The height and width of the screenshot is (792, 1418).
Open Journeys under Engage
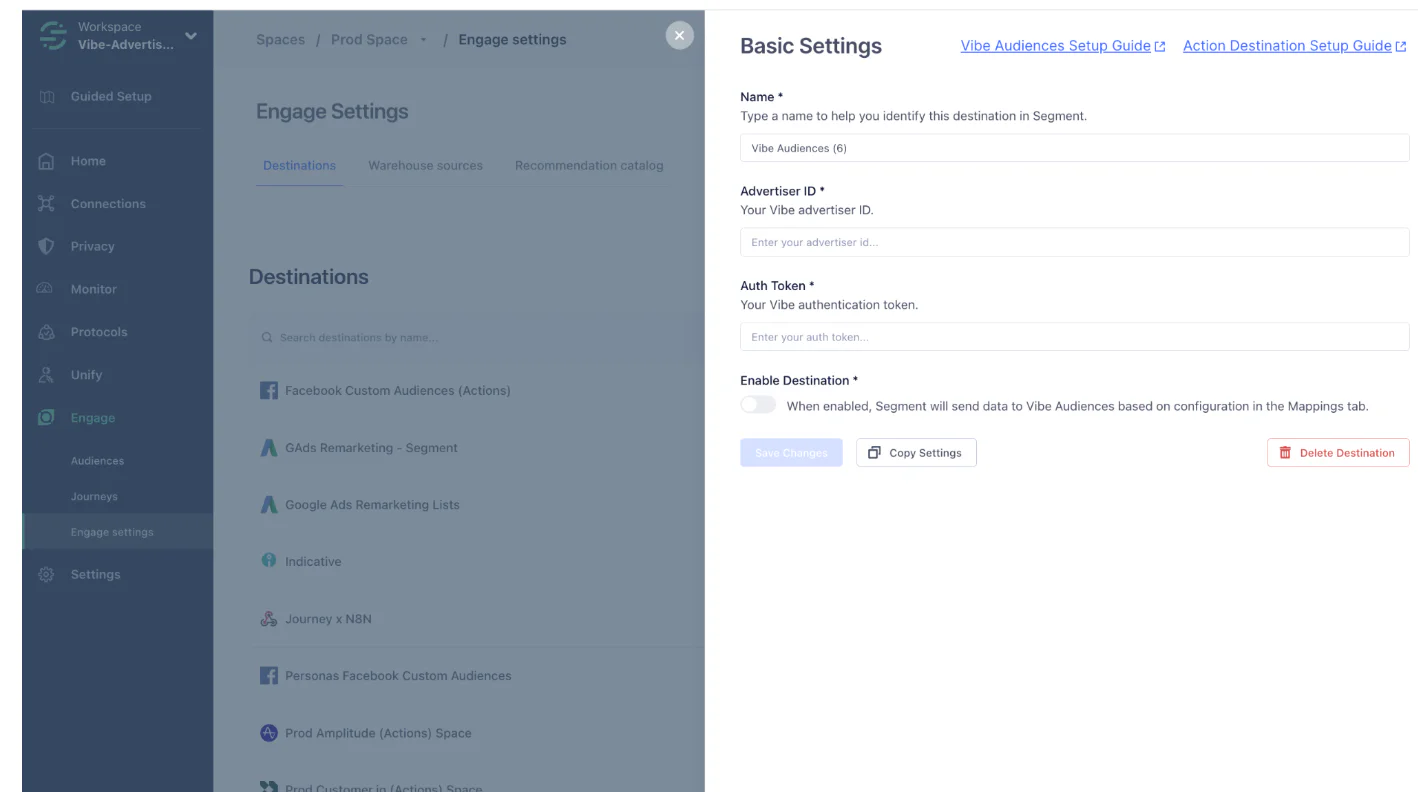tap(94, 497)
